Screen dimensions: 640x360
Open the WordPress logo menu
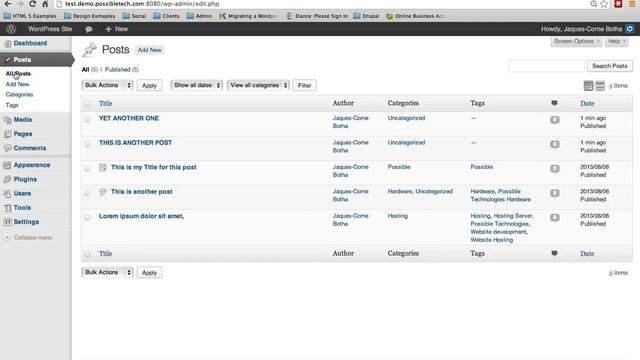[x=11, y=29]
